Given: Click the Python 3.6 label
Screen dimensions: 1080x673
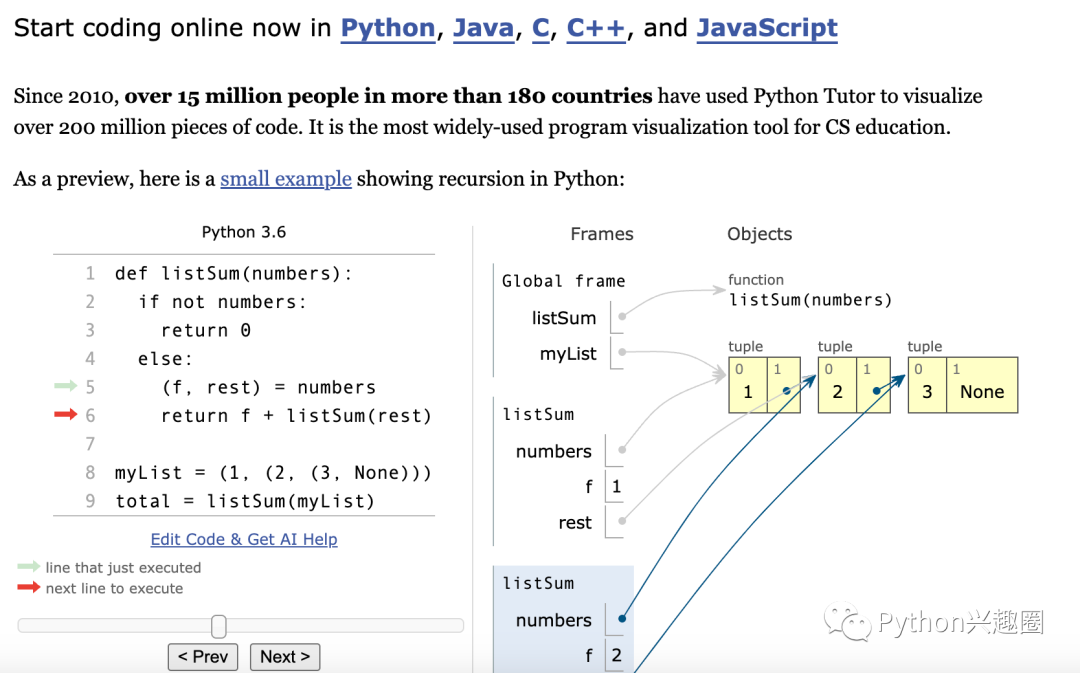Looking at the screenshot, I should point(244,232).
